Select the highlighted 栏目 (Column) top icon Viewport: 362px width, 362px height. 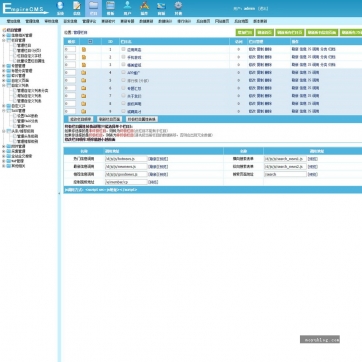pyautogui.click(x=94, y=8)
